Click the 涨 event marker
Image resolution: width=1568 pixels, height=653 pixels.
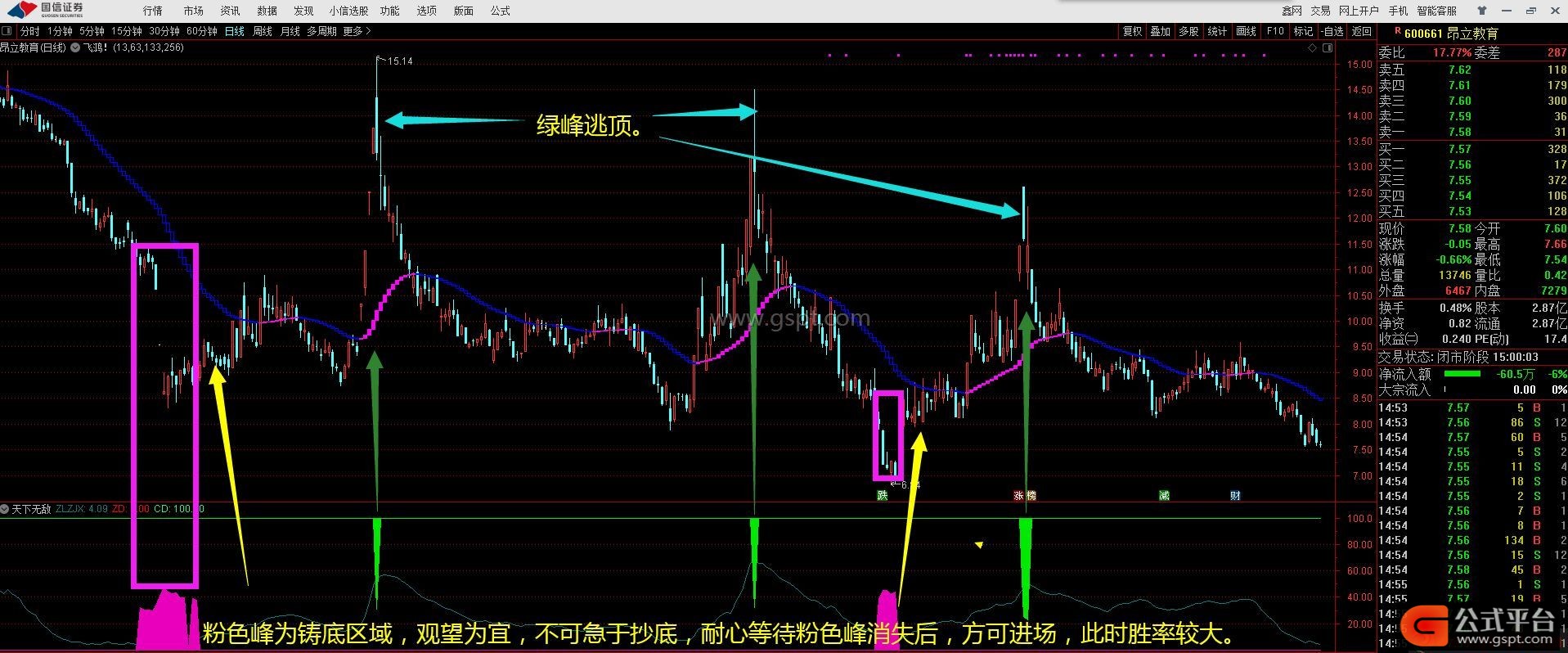pos(1019,495)
